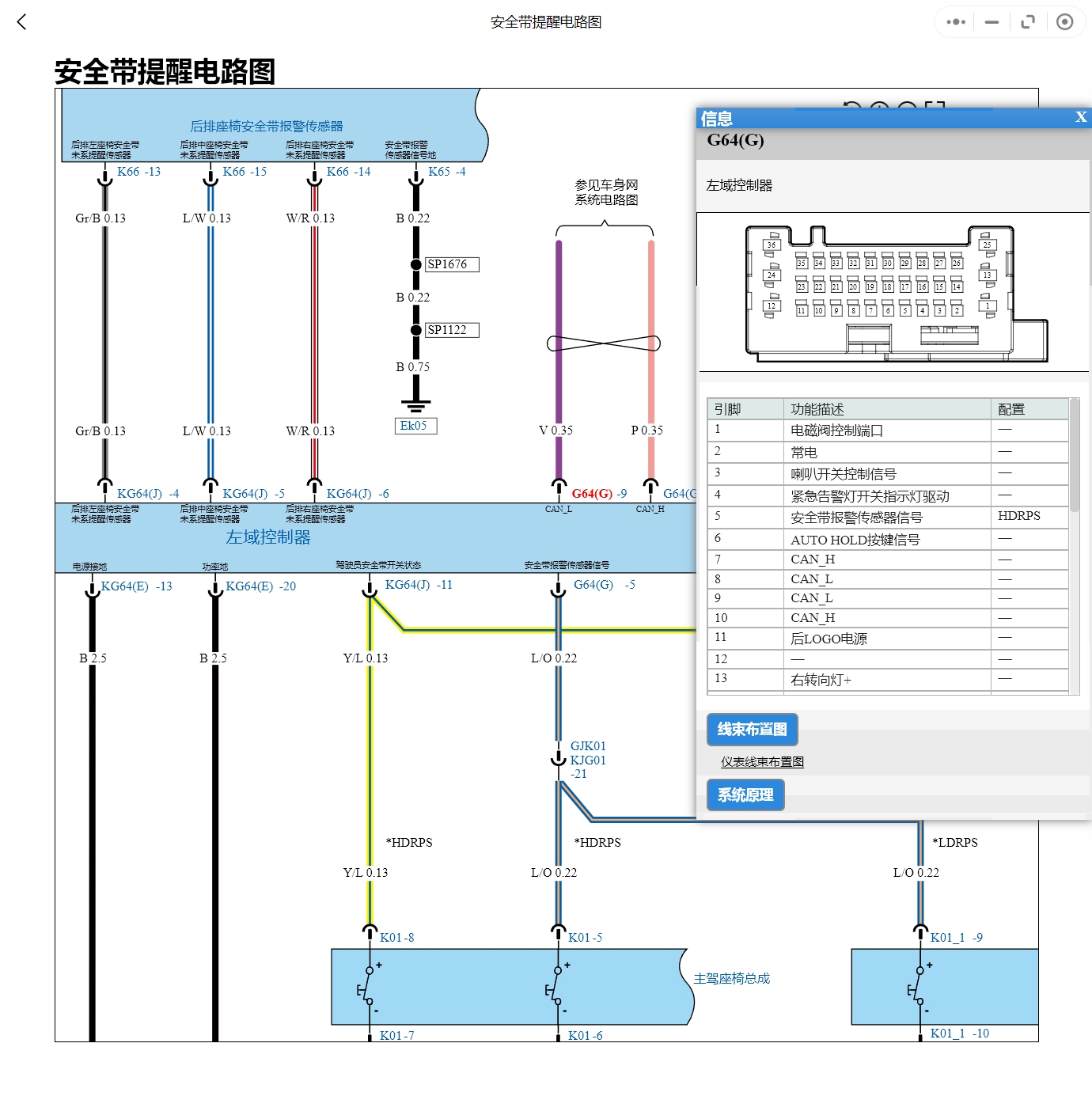Click the circular target icon at top right

1065,22
